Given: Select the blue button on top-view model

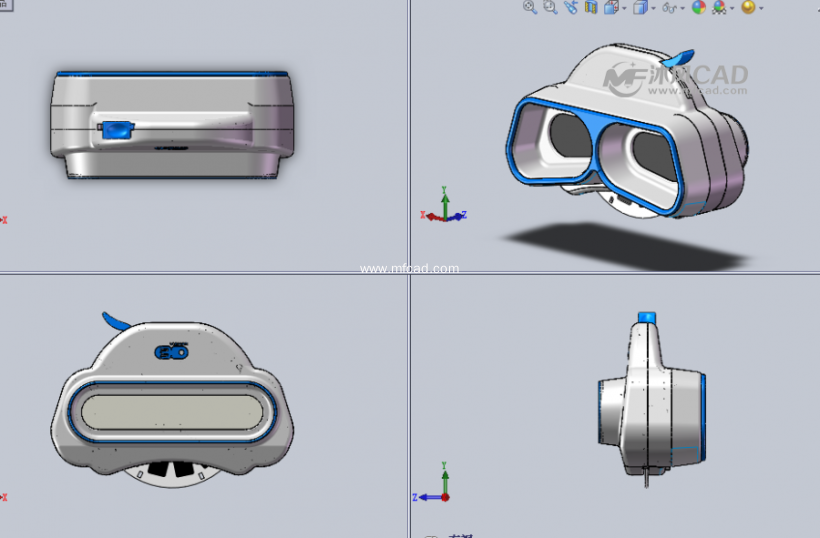Looking at the screenshot, I should [x=116, y=130].
